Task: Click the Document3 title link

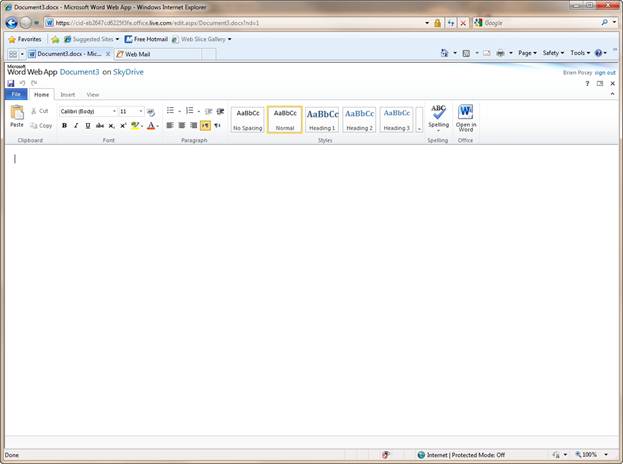Action: tap(79, 72)
